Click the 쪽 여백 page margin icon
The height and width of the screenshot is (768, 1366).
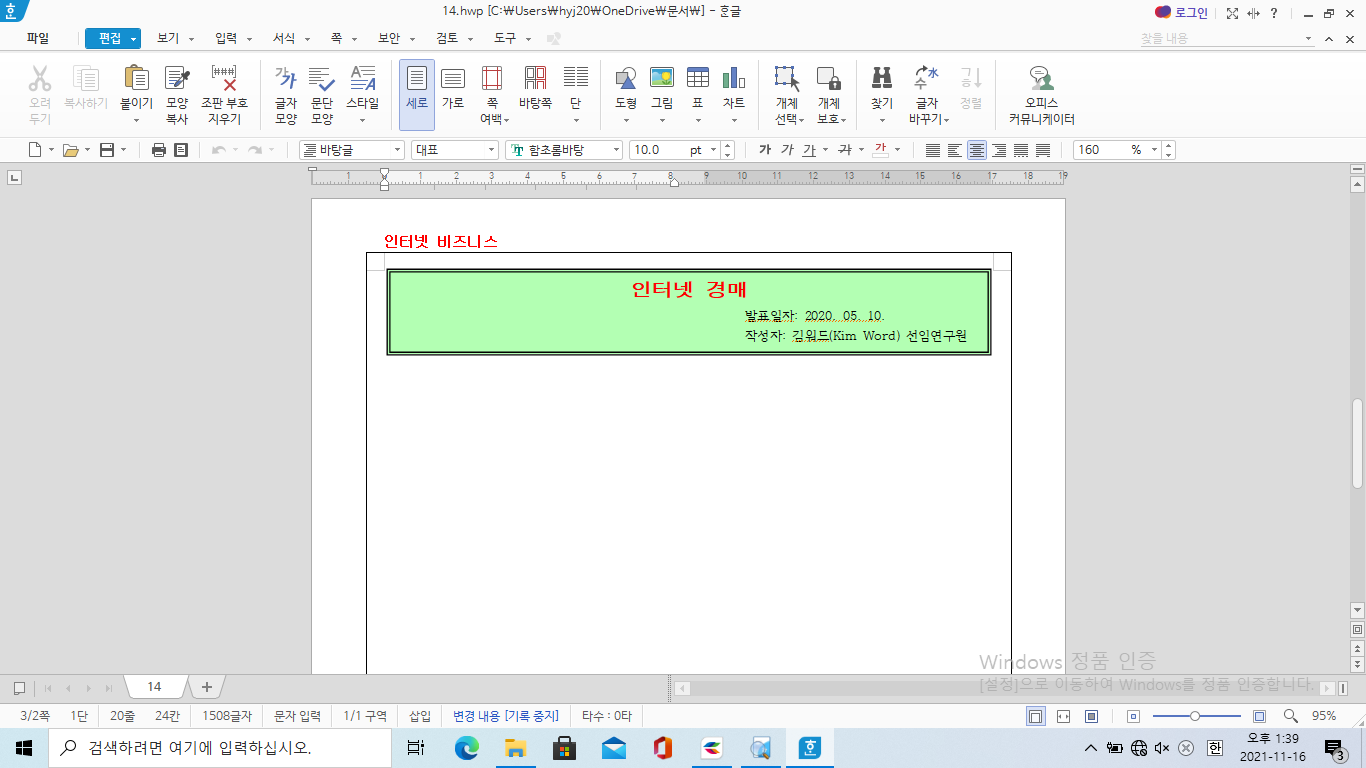pos(492,79)
